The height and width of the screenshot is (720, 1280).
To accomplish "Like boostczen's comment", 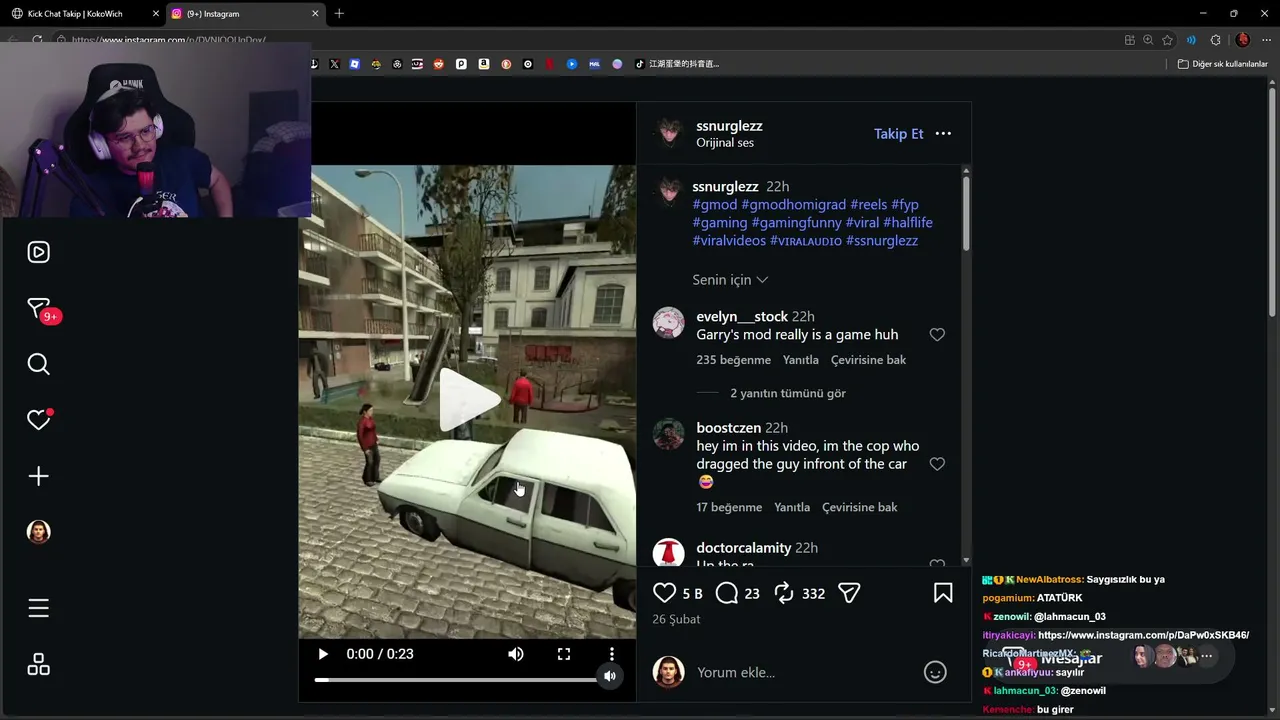I will coord(937,463).
